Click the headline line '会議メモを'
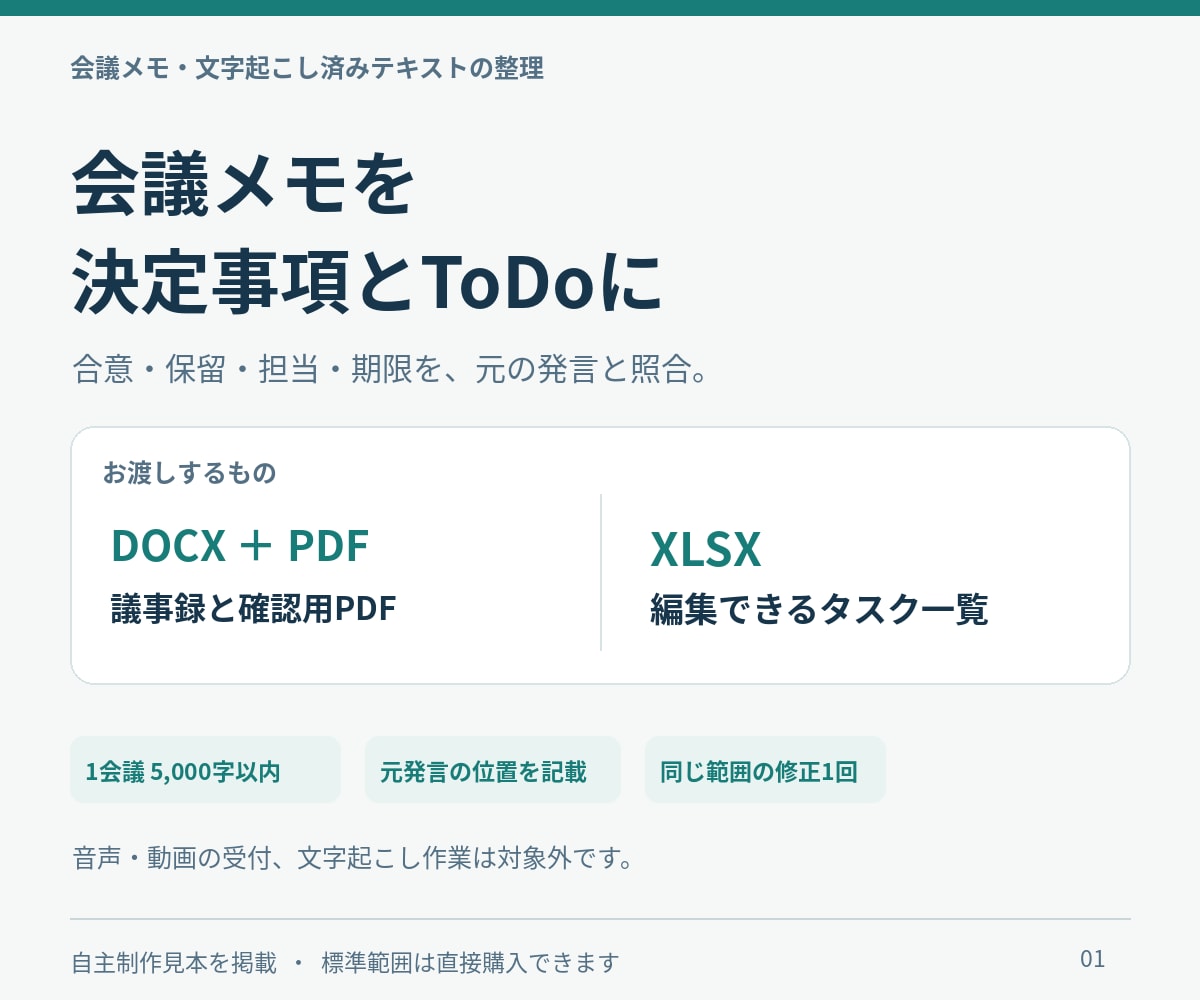Image resolution: width=1200 pixels, height=1000 pixels. pos(243,184)
